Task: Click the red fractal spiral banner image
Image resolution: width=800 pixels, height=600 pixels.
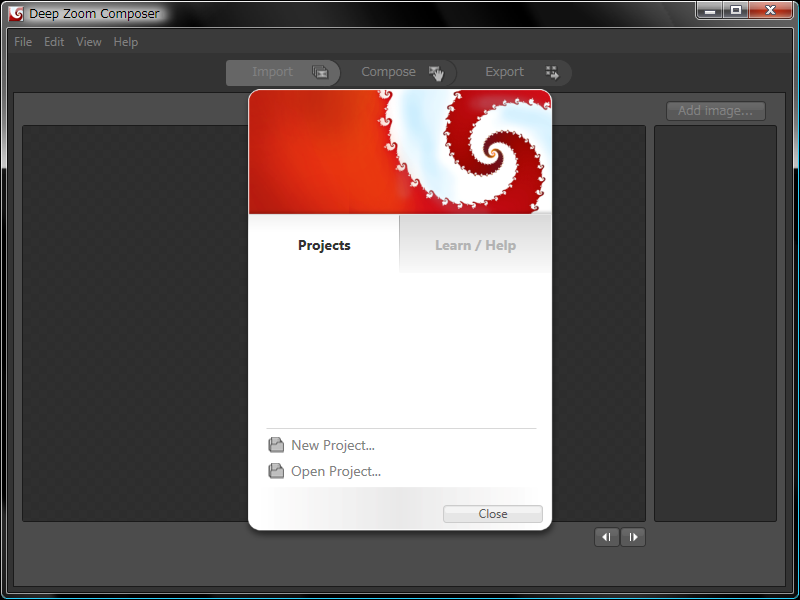Action: (400, 152)
